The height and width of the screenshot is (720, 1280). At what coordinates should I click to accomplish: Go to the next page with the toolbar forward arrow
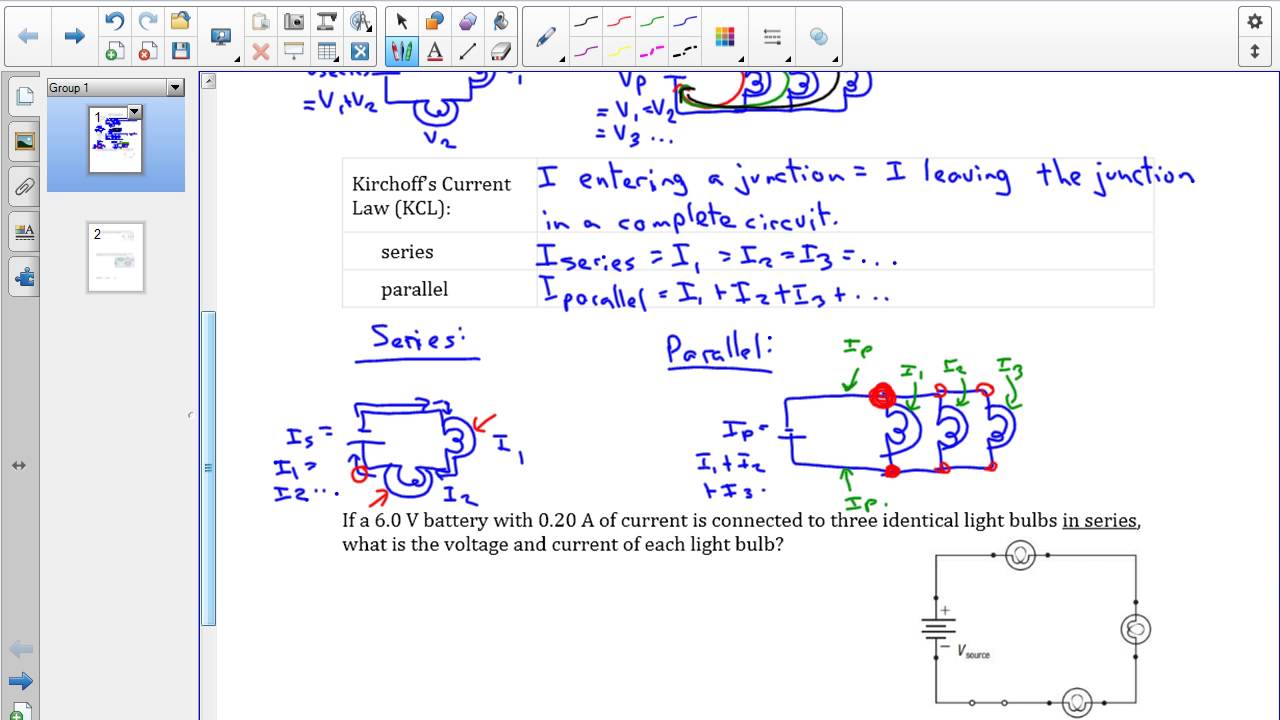(74, 36)
